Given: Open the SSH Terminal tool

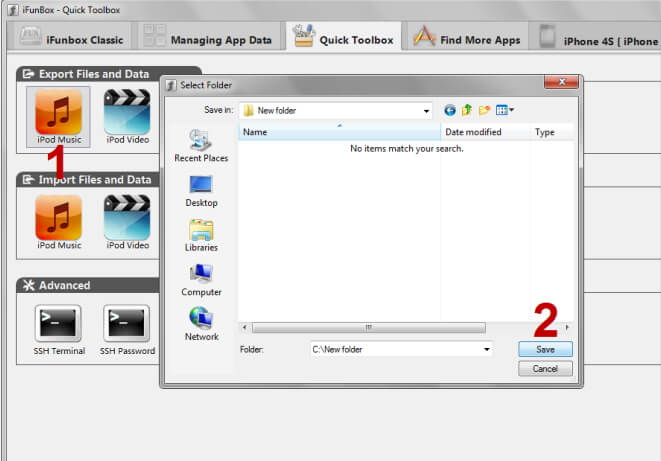Looking at the screenshot, I should pos(59,330).
